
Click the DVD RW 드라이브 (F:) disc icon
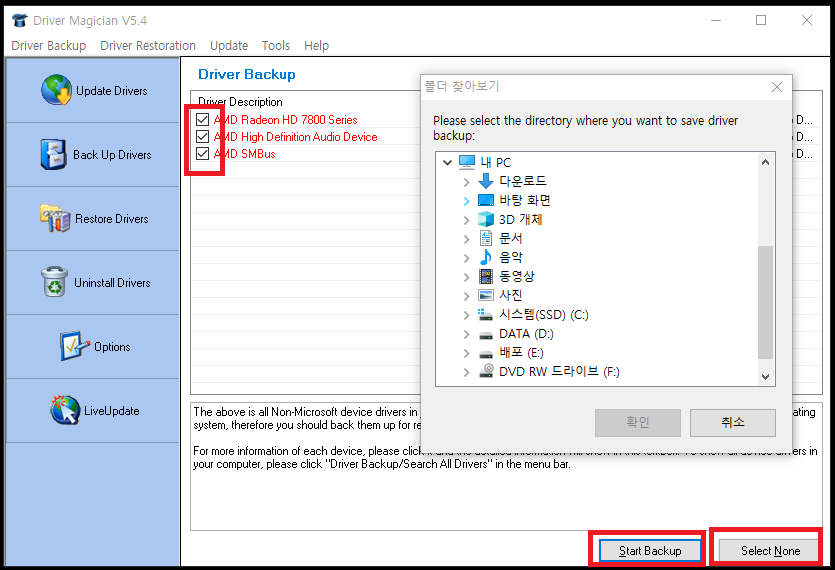coord(486,371)
